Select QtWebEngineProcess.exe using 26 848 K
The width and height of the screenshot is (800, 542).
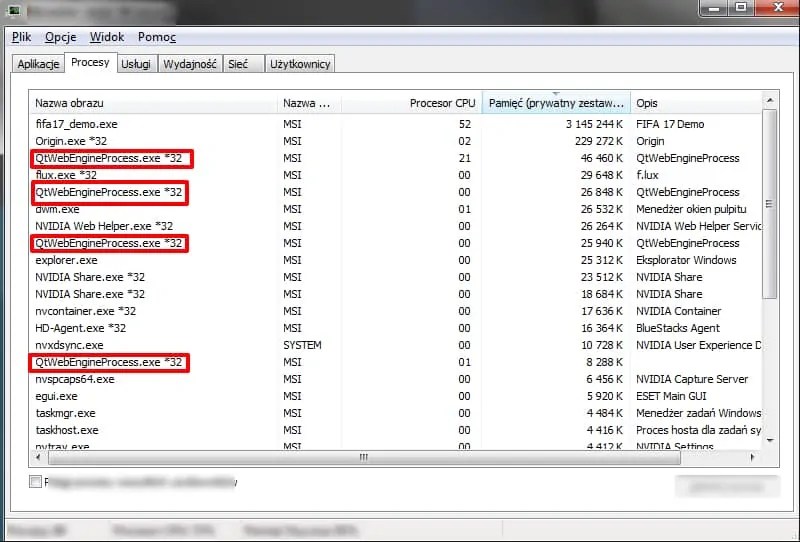(395, 192)
